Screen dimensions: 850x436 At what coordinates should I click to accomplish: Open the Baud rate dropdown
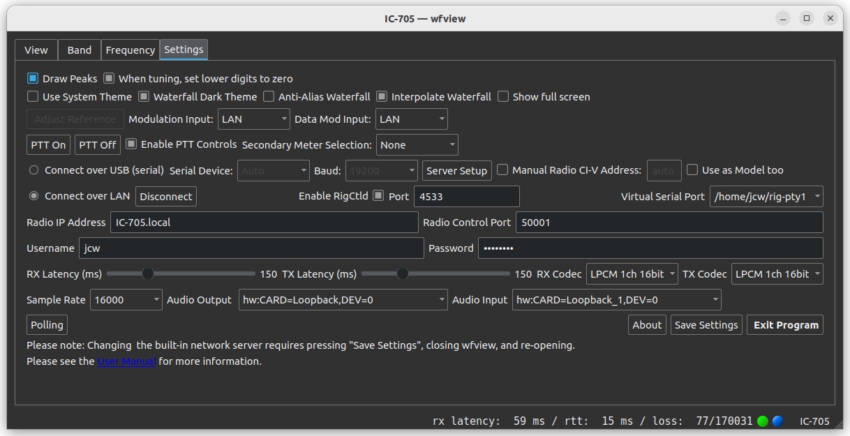382,171
